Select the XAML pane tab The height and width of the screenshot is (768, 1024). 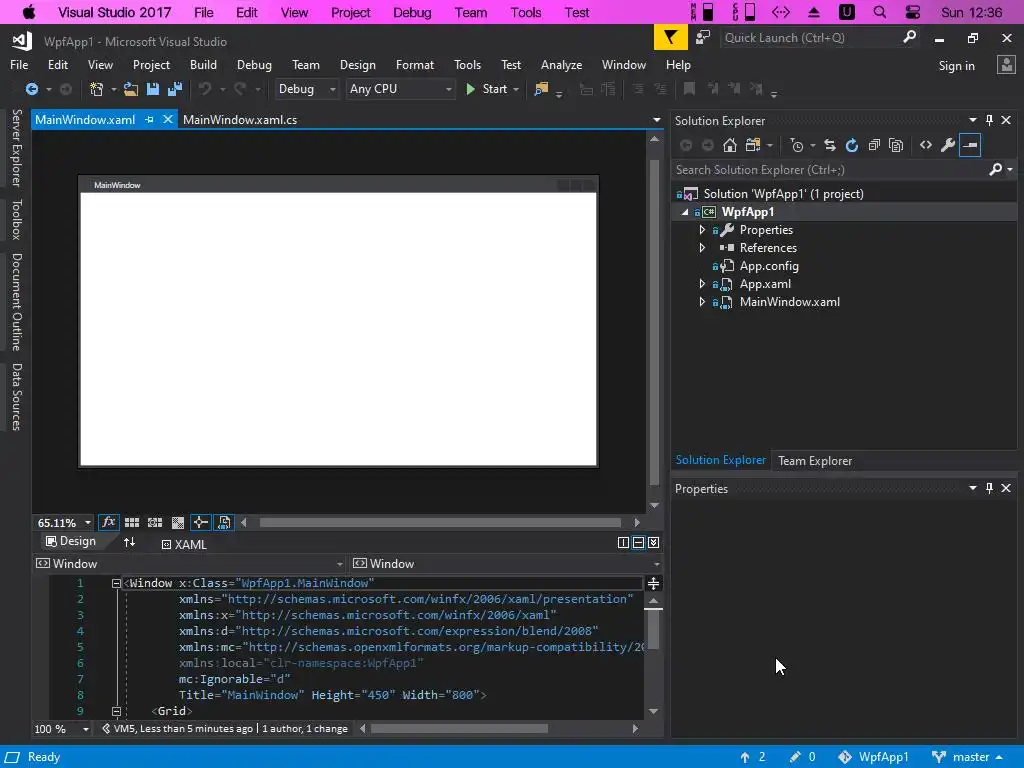click(184, 544)
